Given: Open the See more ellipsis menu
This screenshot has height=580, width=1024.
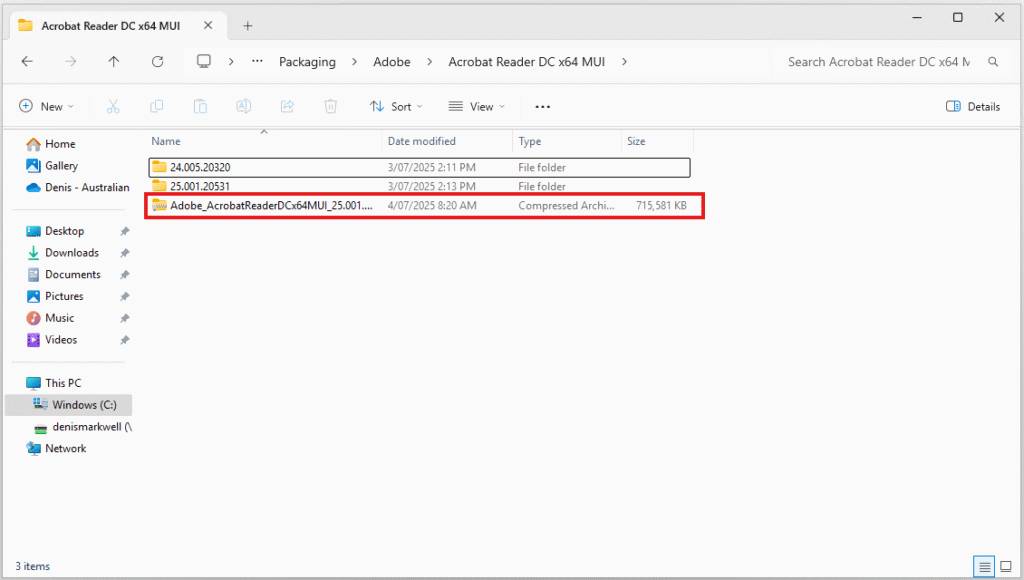Looking at the screenshot, I should (543, 106).
